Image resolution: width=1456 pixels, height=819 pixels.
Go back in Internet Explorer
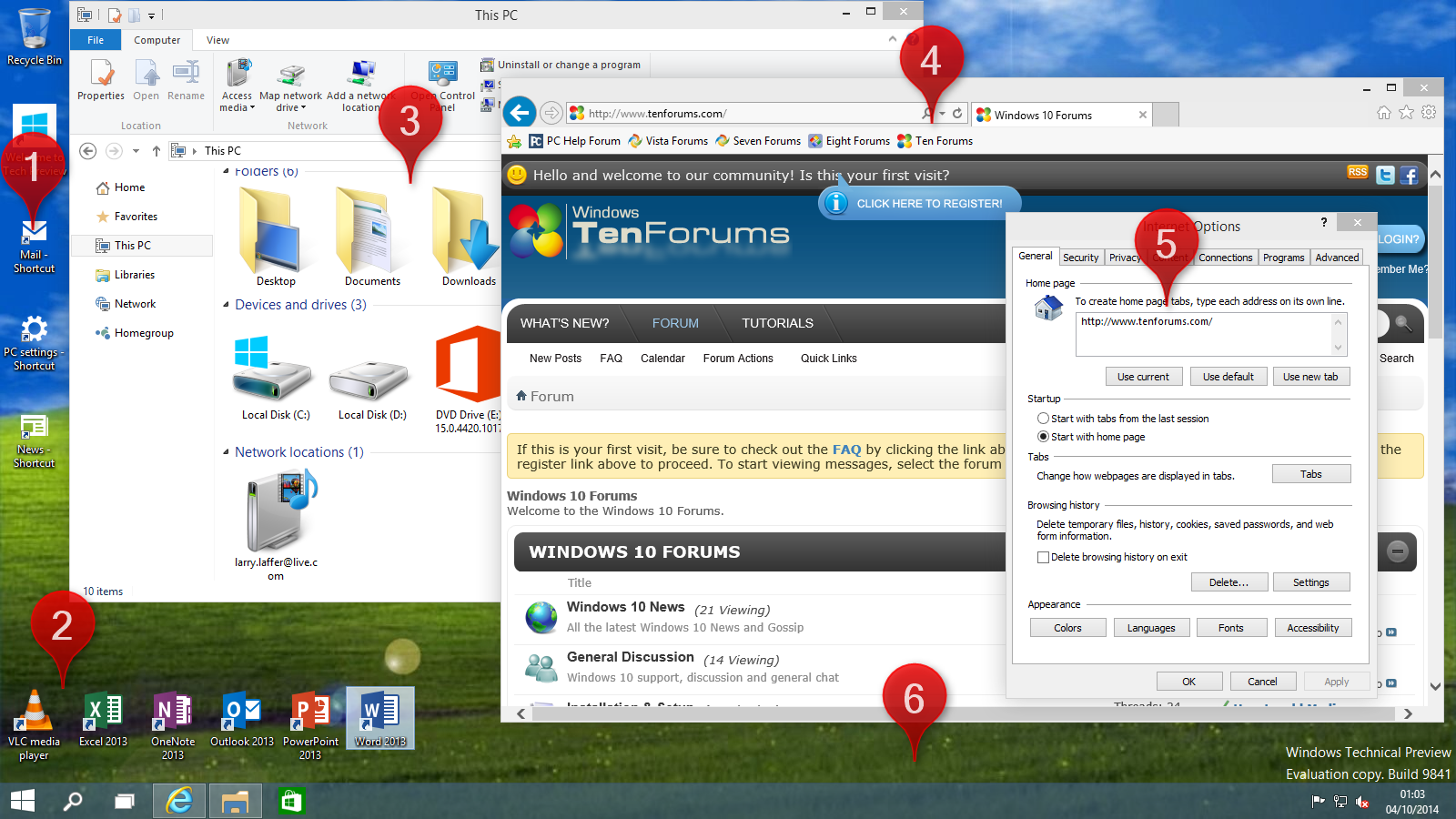[520, 113]
